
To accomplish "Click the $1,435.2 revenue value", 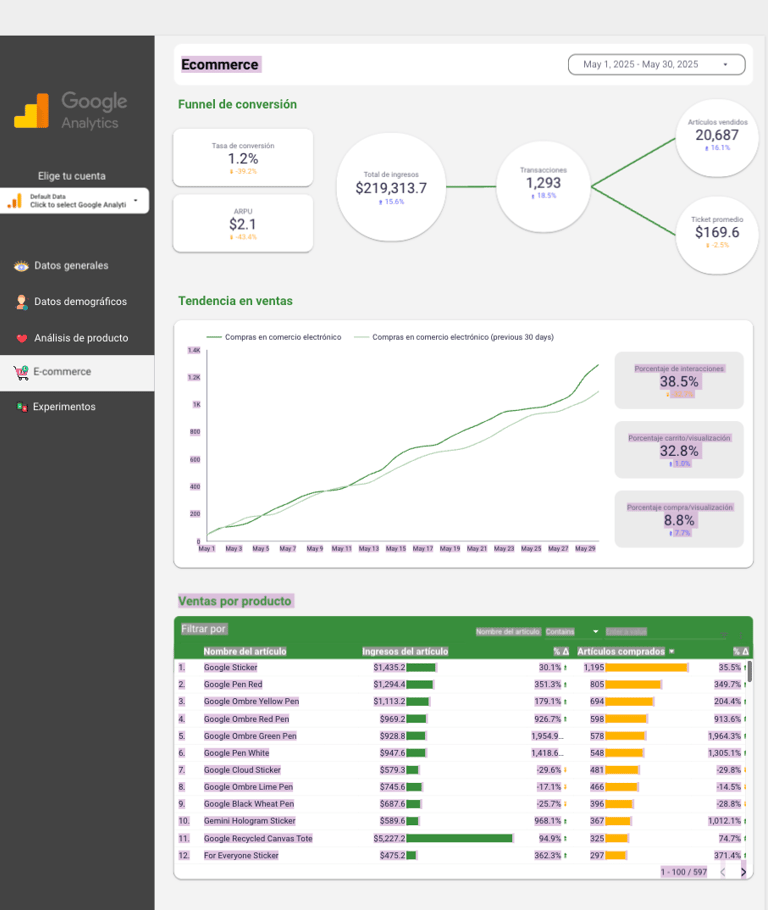I will (x=389, y=667).
